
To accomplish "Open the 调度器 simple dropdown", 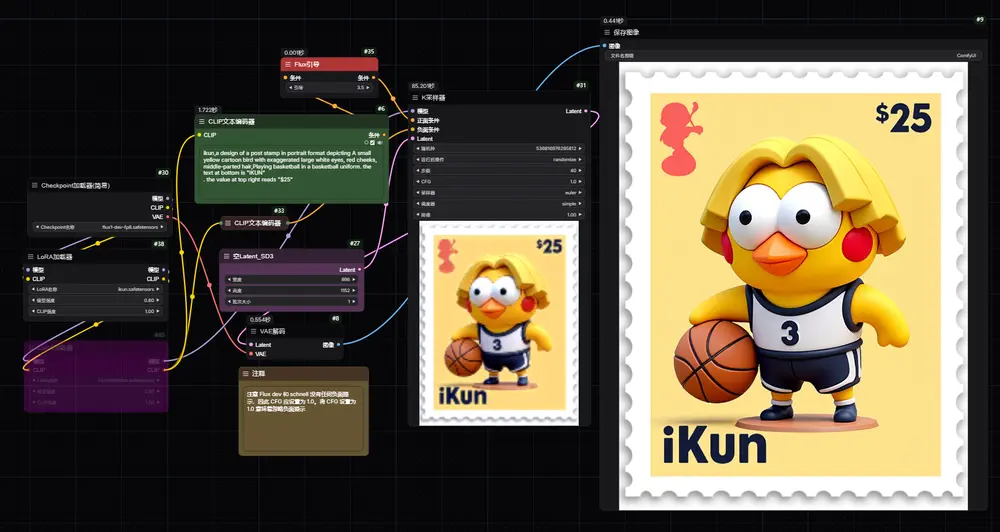I will pos(501,203).
